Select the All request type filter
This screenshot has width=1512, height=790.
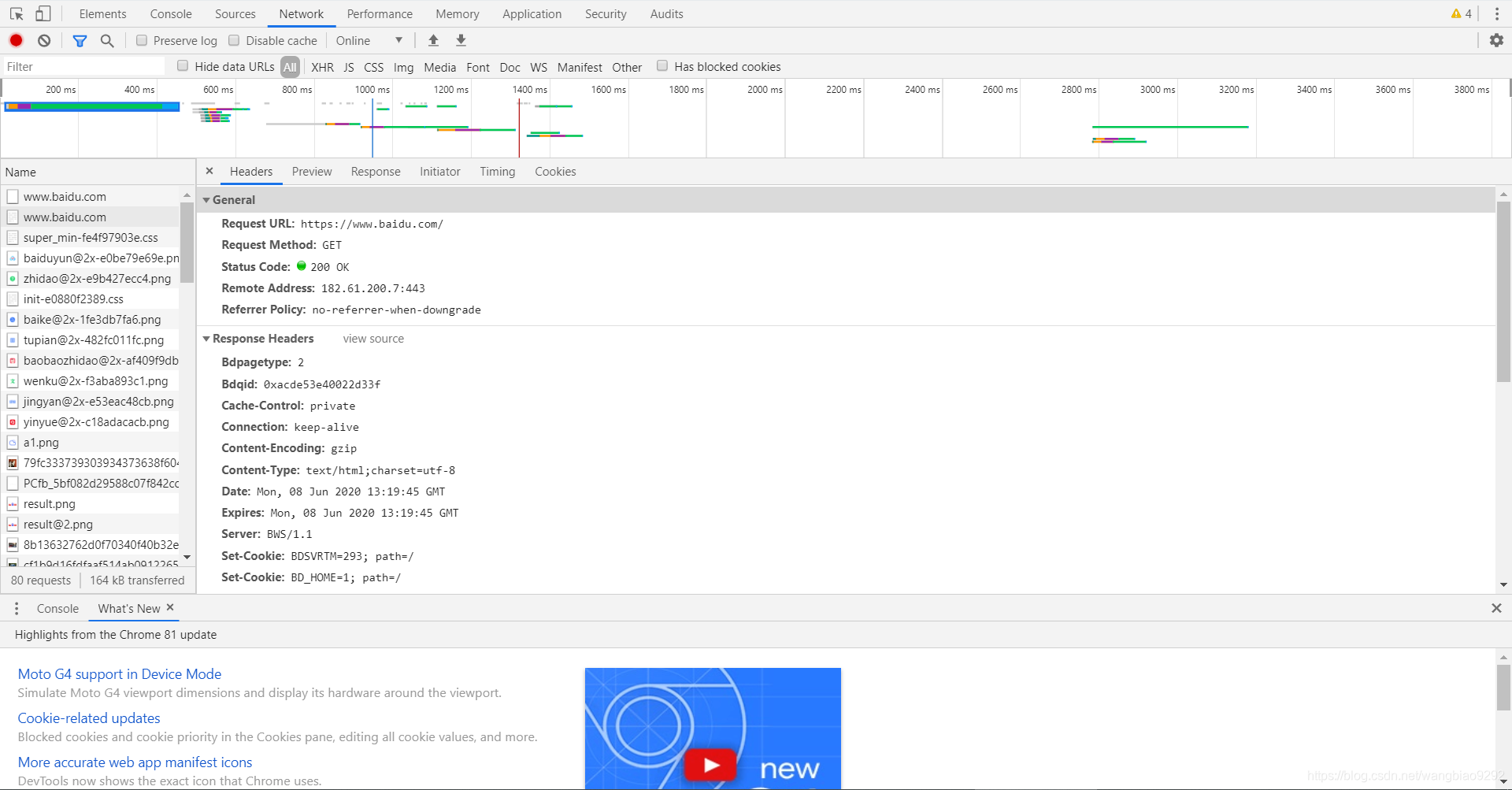[290, 67]
